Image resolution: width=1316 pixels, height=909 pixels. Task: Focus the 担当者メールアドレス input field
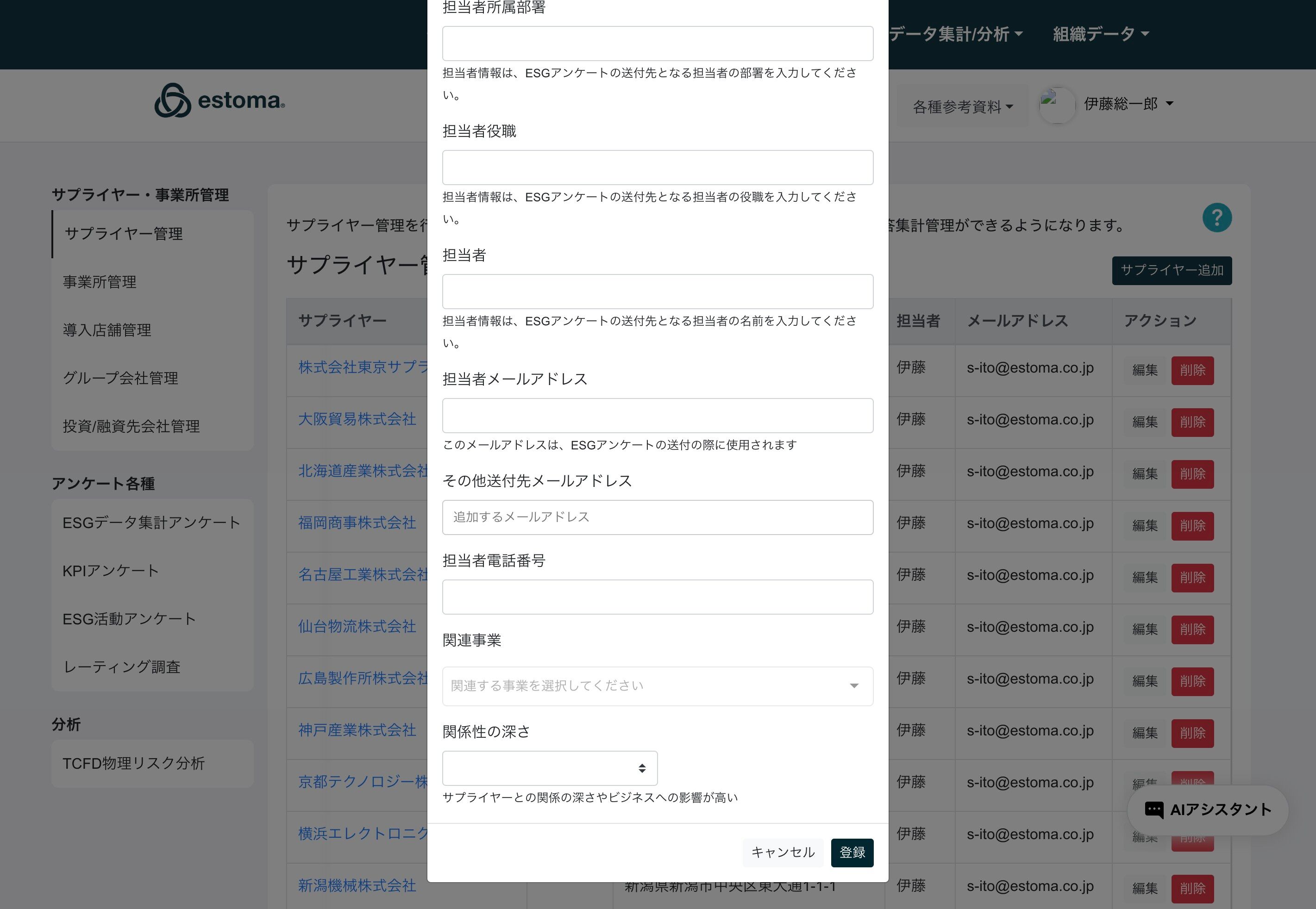pyautogui.click(x=657, y=415)
